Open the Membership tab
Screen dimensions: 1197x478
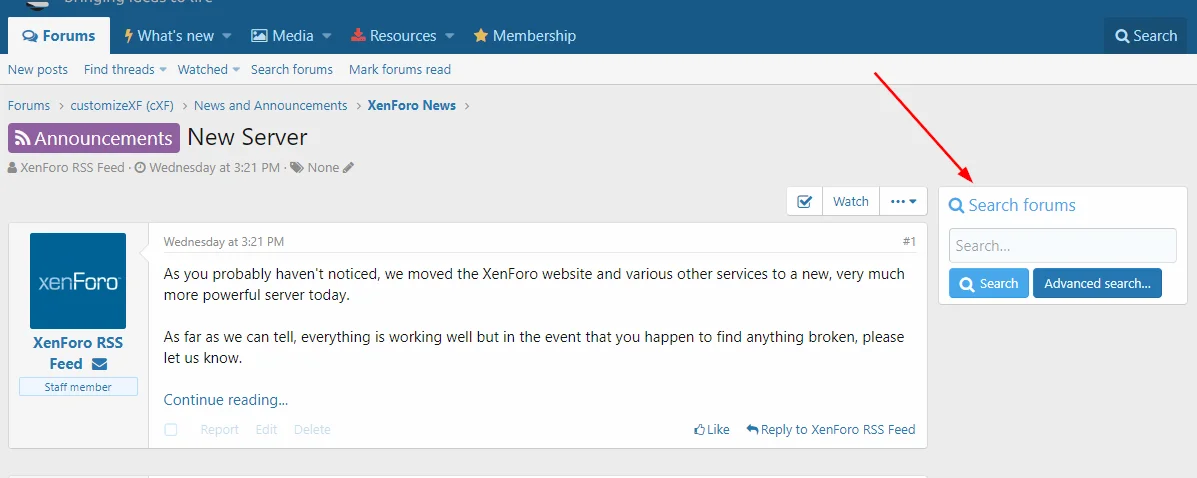click(x=525, y=36)
